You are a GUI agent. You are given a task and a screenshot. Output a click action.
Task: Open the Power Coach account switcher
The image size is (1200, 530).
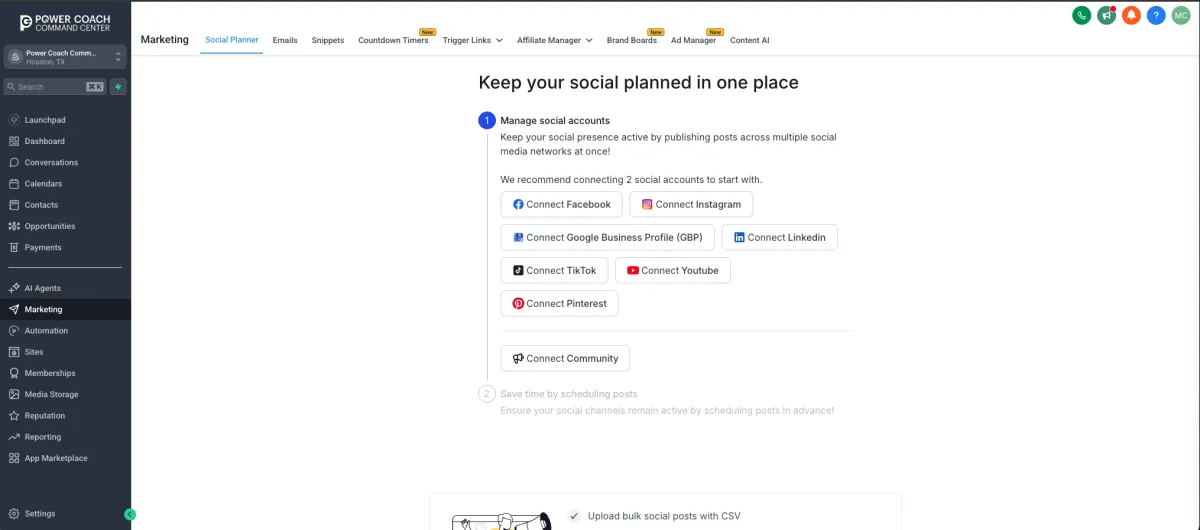(65, 57)
